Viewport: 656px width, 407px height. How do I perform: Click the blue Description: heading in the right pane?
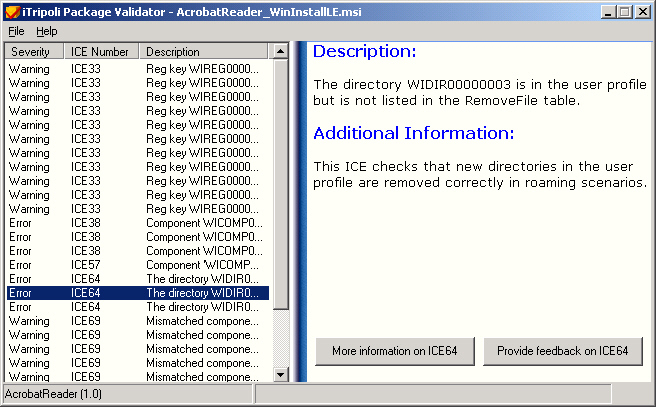364,51
